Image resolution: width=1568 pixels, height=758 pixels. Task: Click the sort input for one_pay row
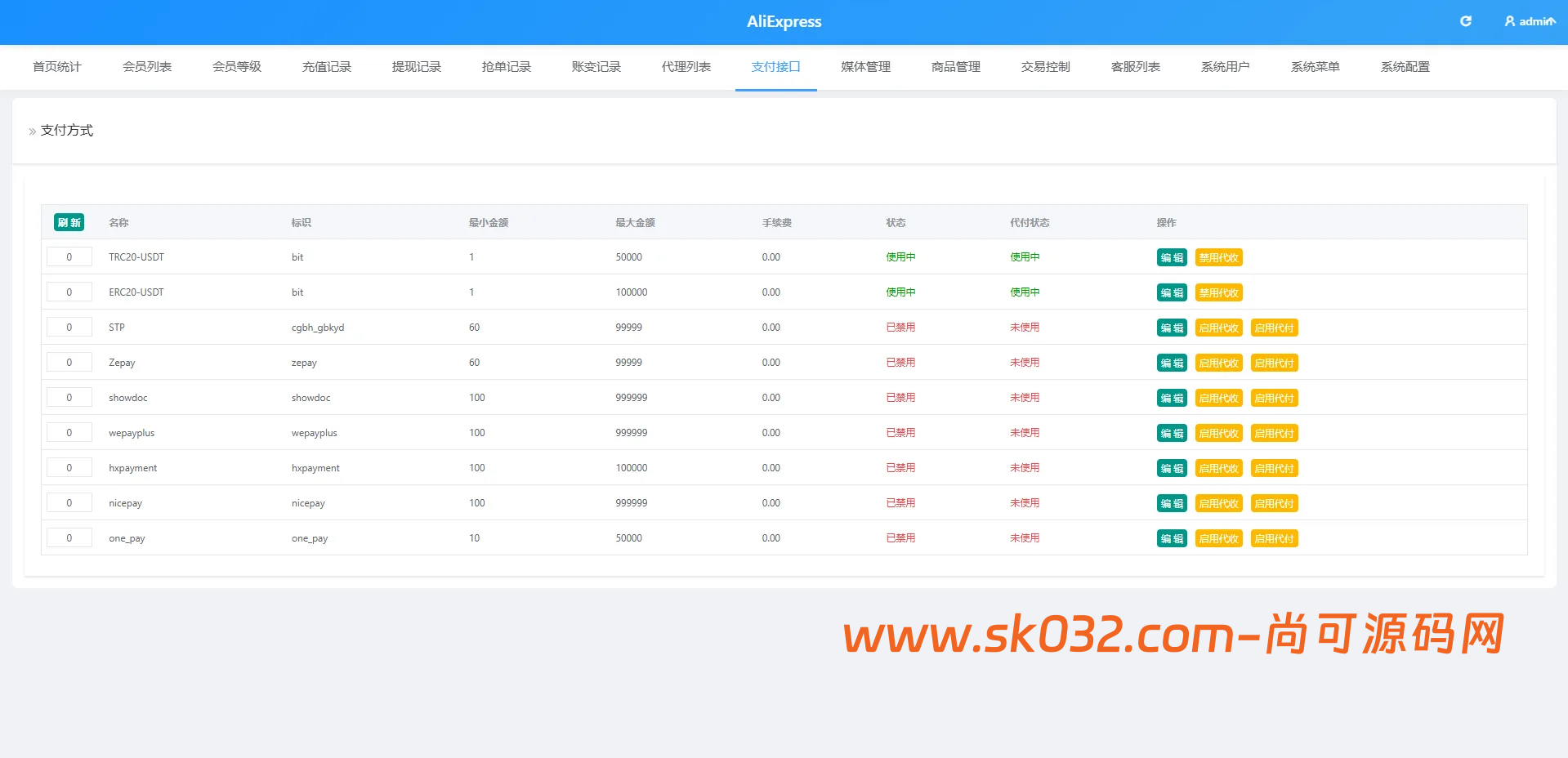[69, 537]
